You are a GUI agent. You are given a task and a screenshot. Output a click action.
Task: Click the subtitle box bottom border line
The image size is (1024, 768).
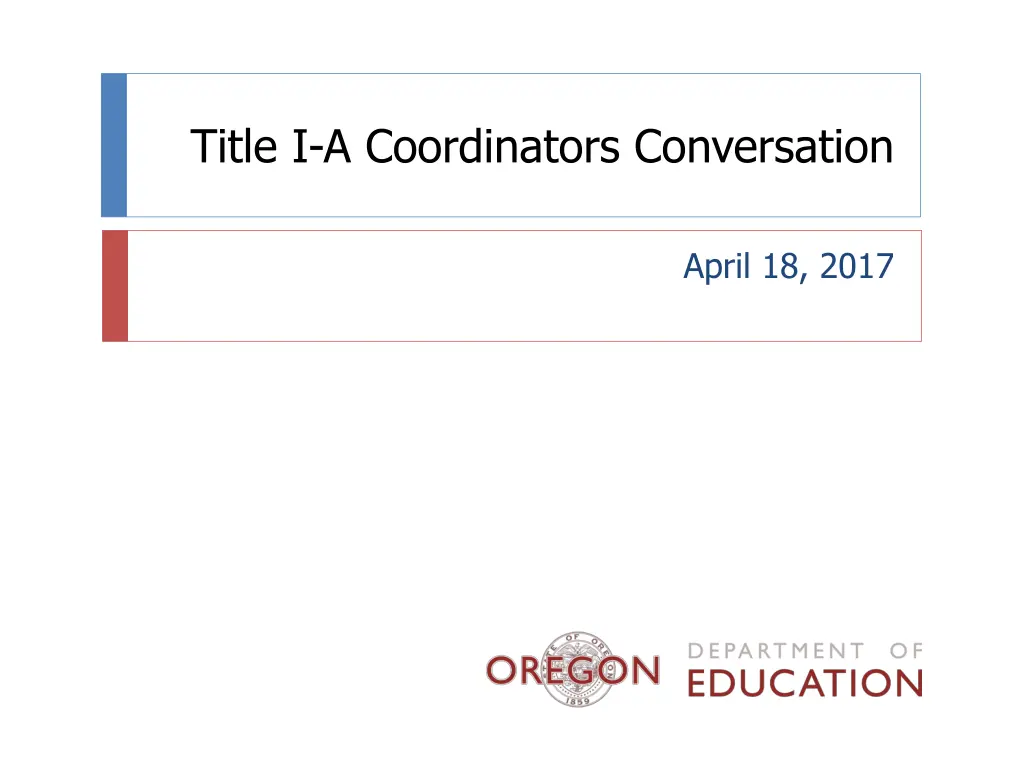coord(520,341)
